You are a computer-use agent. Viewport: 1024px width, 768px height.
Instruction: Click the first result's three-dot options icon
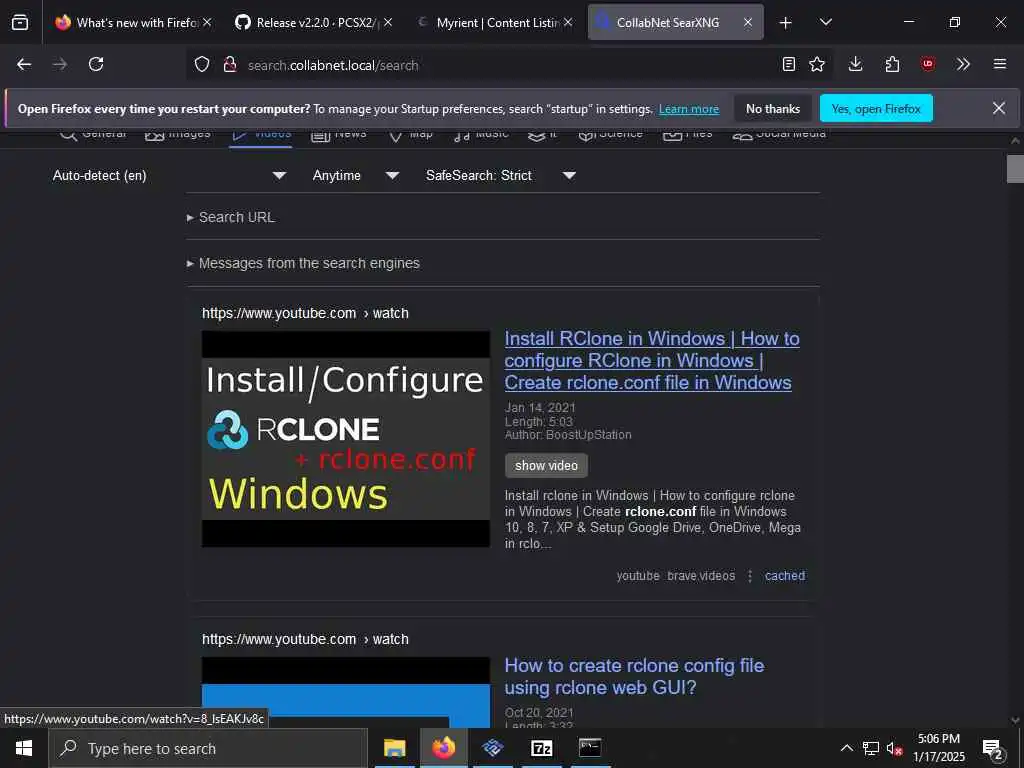(x=750, y=576)
